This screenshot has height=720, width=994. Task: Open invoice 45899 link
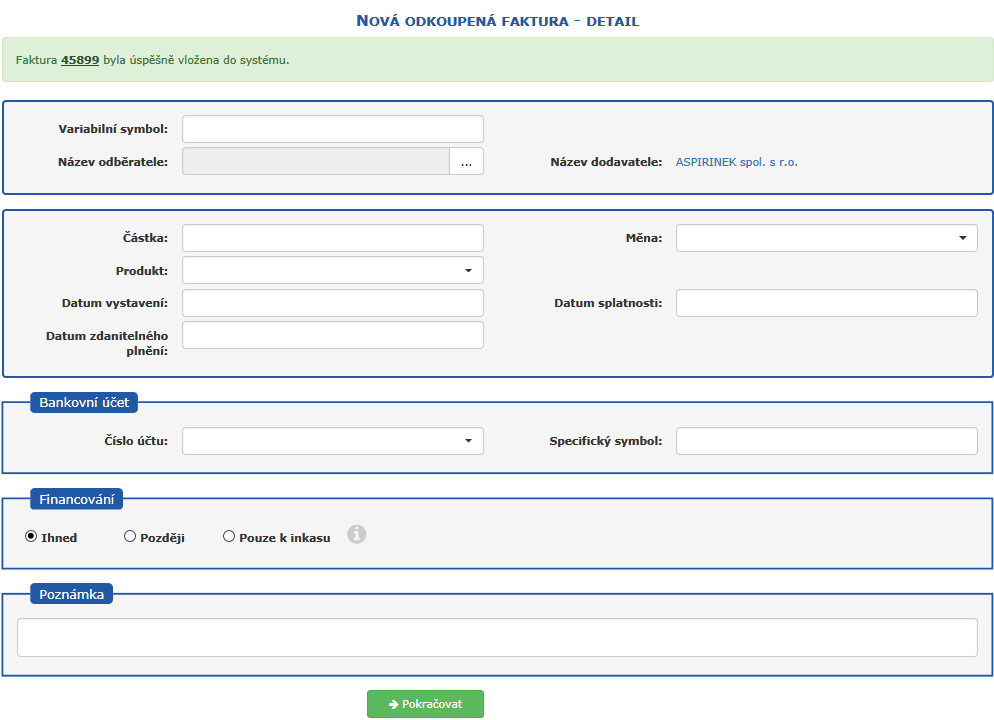[80, 60]
